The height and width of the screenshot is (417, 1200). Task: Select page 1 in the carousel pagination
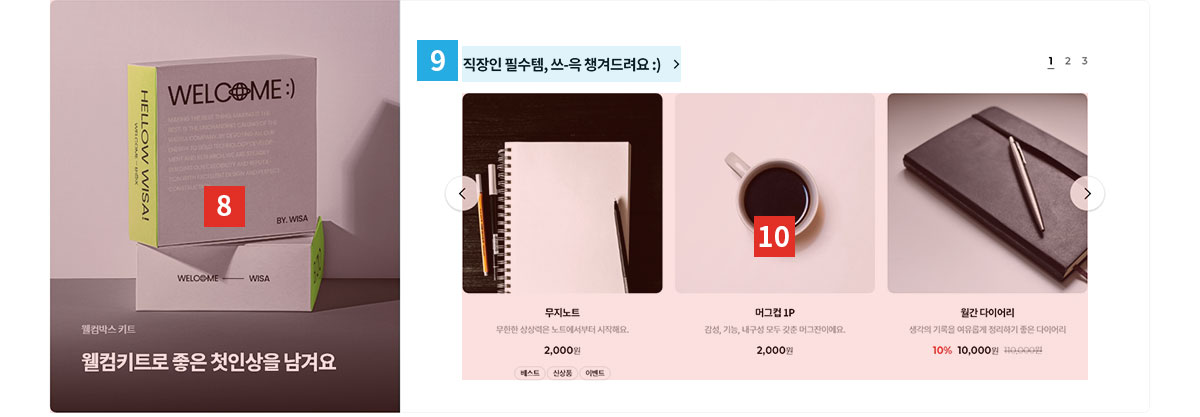click(x=1050, y=61)
